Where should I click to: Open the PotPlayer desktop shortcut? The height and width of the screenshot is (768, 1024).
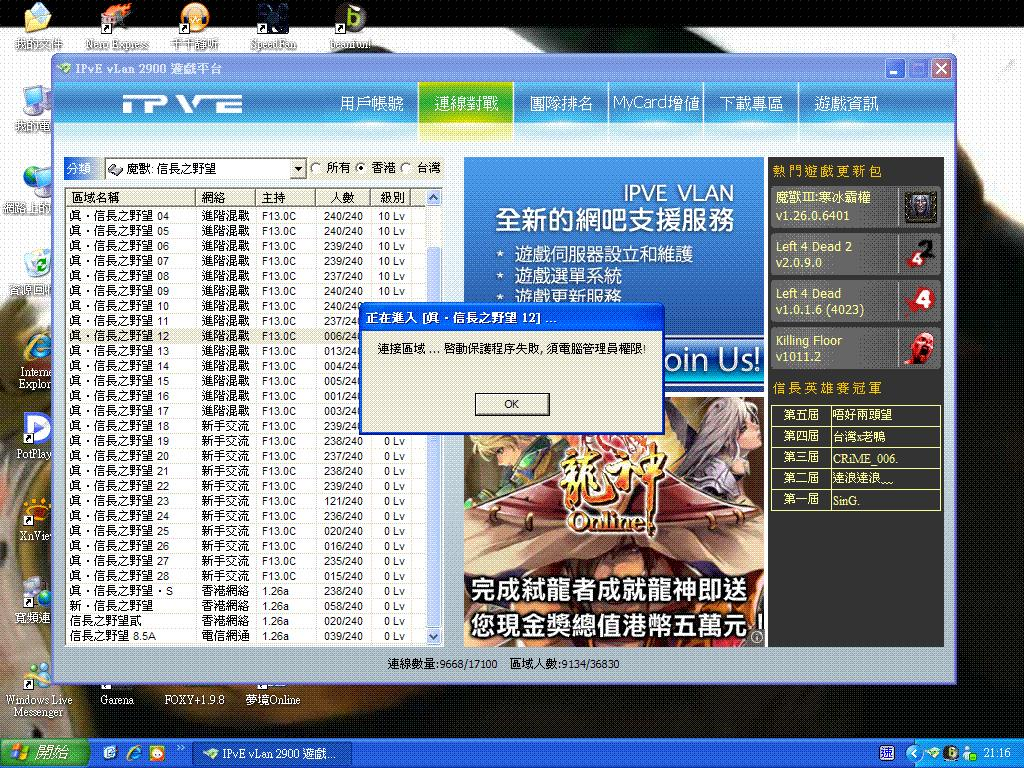point(34,436)
